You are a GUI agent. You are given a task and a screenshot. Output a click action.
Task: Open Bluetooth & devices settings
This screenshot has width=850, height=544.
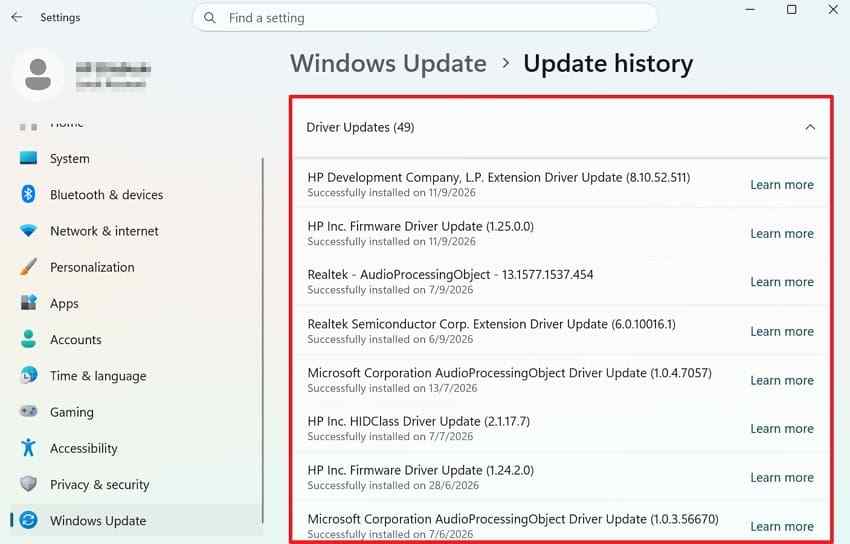(x=137, y=195)
